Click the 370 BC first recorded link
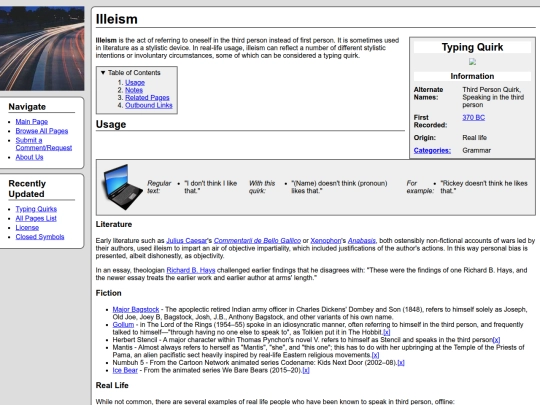540x405 pixels. click(x=474, y=117)
